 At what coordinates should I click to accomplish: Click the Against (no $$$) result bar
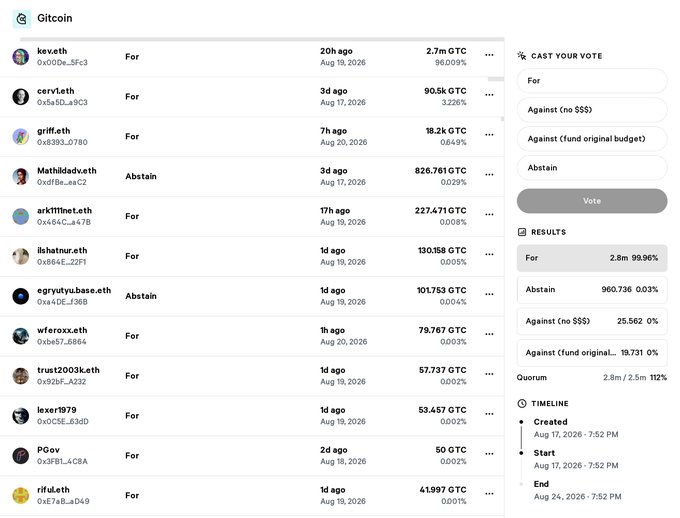(x=592, y=321)
